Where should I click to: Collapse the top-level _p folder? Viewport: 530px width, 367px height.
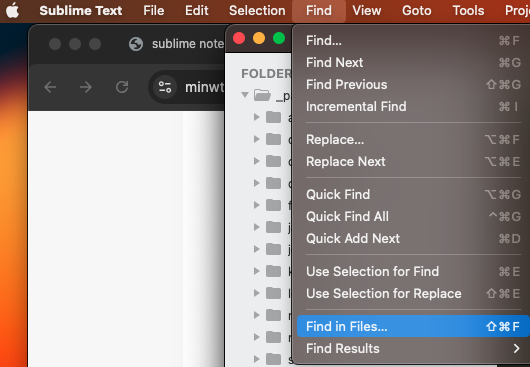245,95
